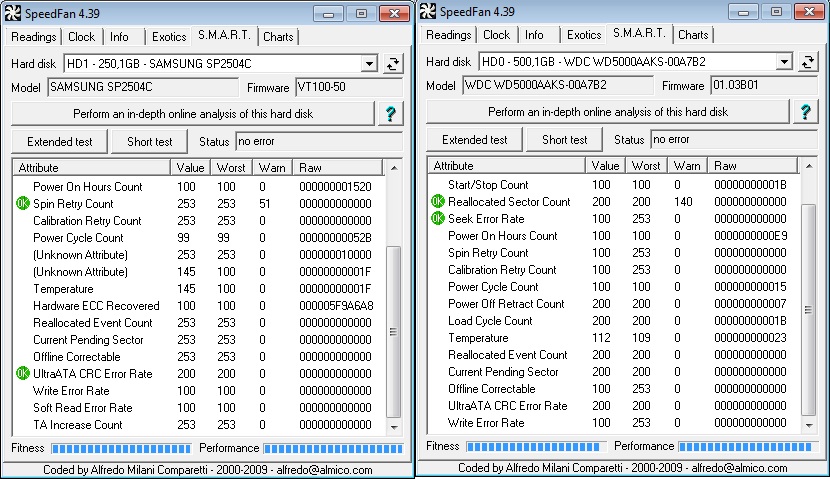
Task: Click Performance progress bar in left window
Action: 333,448
